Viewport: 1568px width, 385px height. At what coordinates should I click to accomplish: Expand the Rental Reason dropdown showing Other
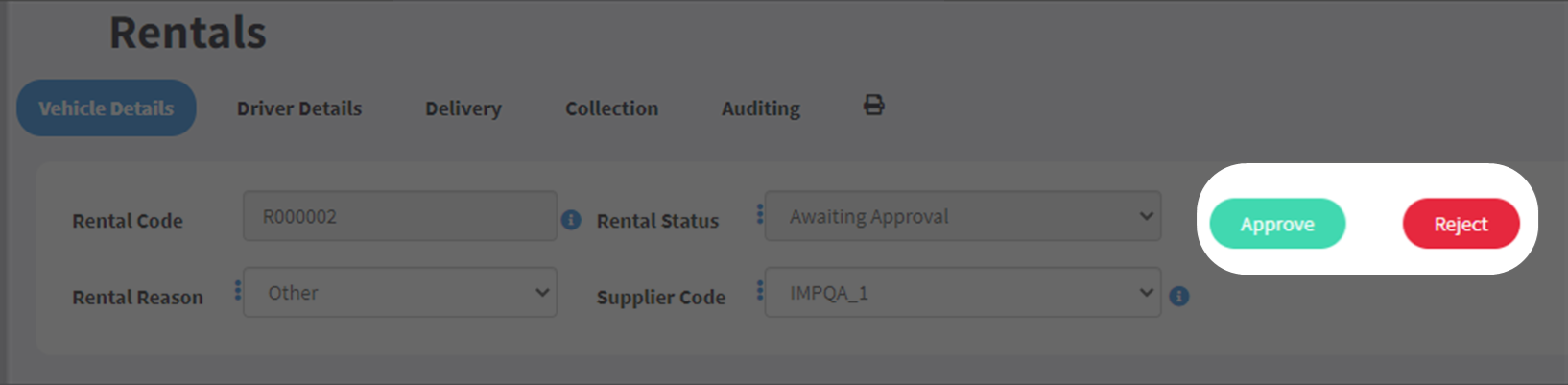[400, 293]
